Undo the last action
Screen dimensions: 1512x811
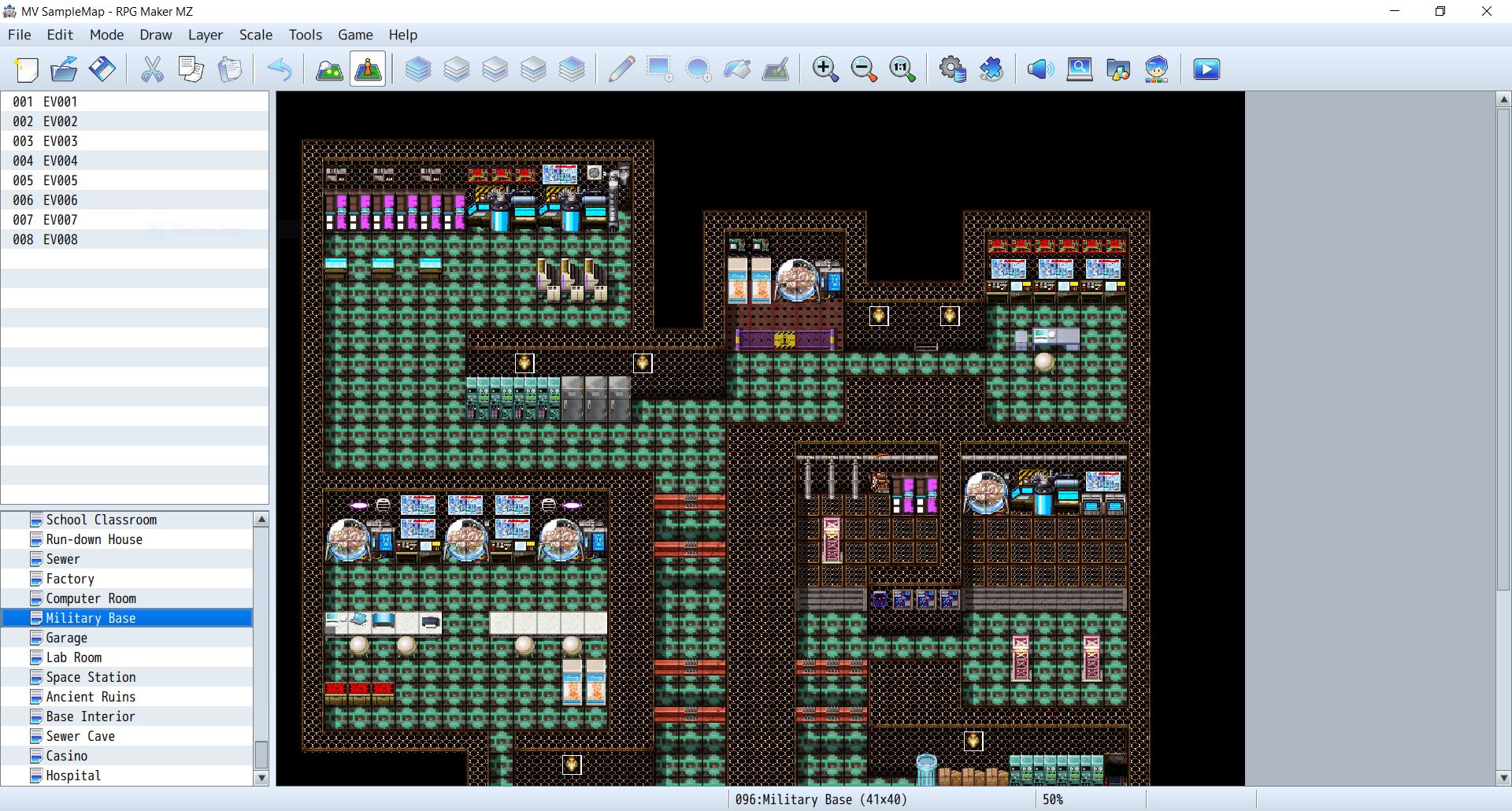280,69
